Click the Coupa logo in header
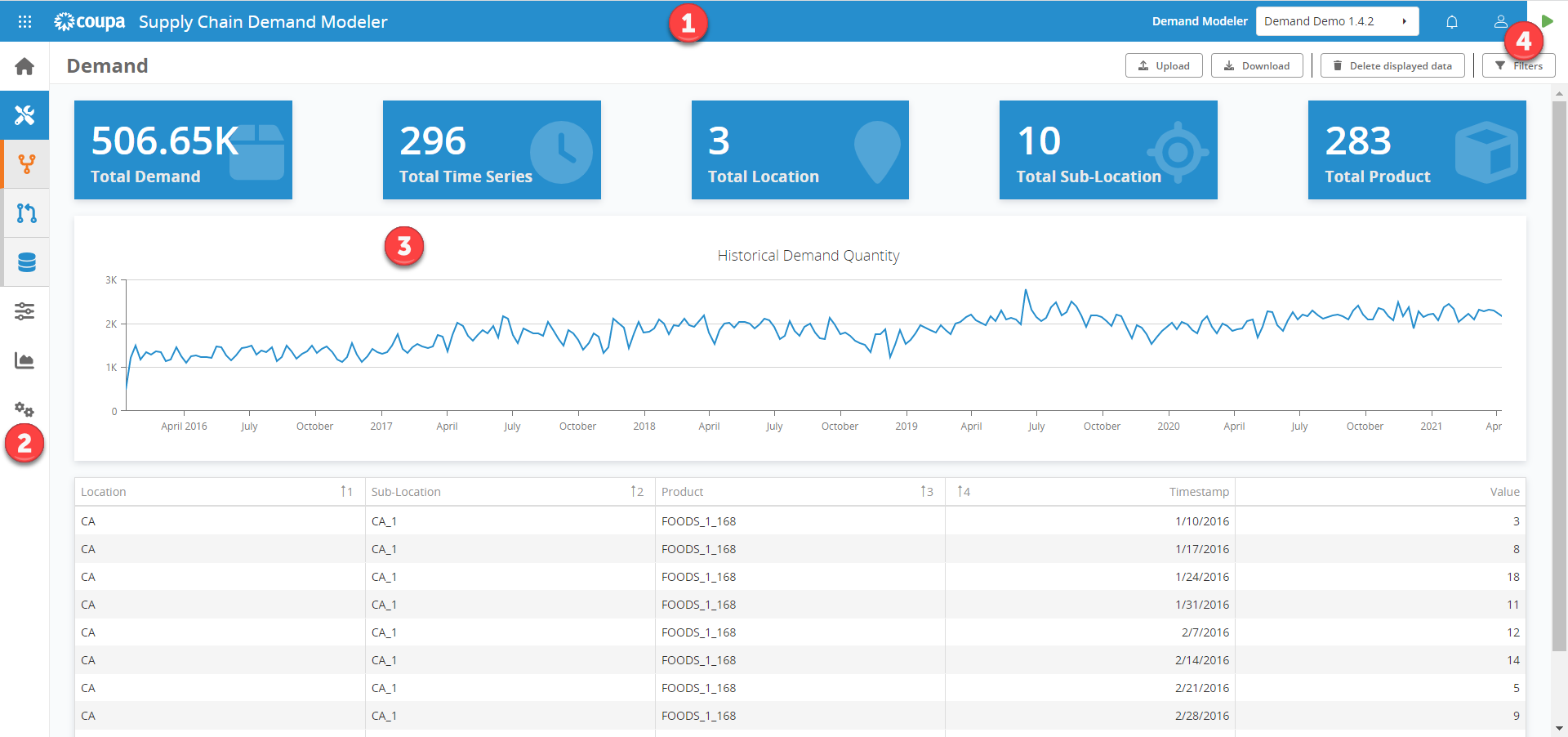 pos(89,21)
